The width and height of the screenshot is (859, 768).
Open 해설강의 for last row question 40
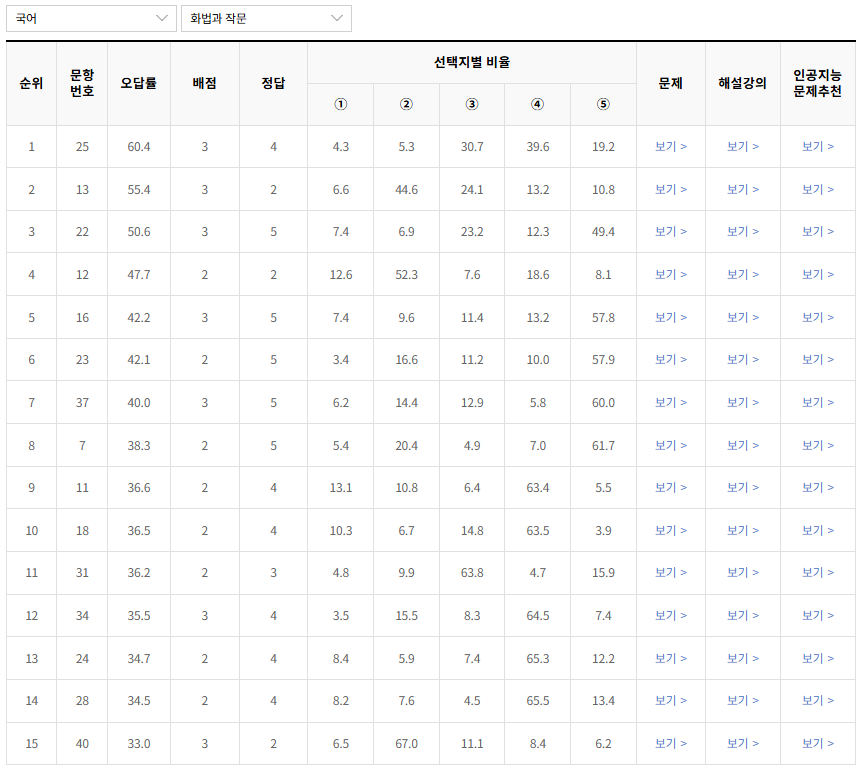pos(743,744)
